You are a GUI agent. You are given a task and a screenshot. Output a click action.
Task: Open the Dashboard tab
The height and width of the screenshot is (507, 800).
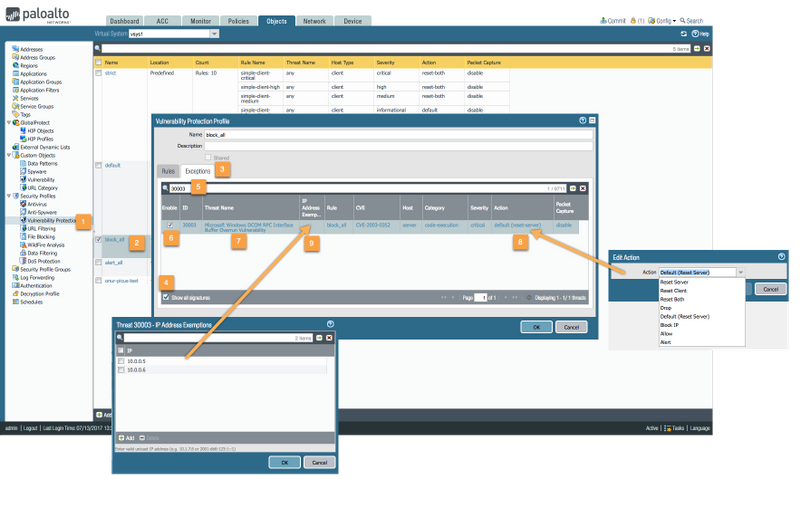(x=124, y=21)
